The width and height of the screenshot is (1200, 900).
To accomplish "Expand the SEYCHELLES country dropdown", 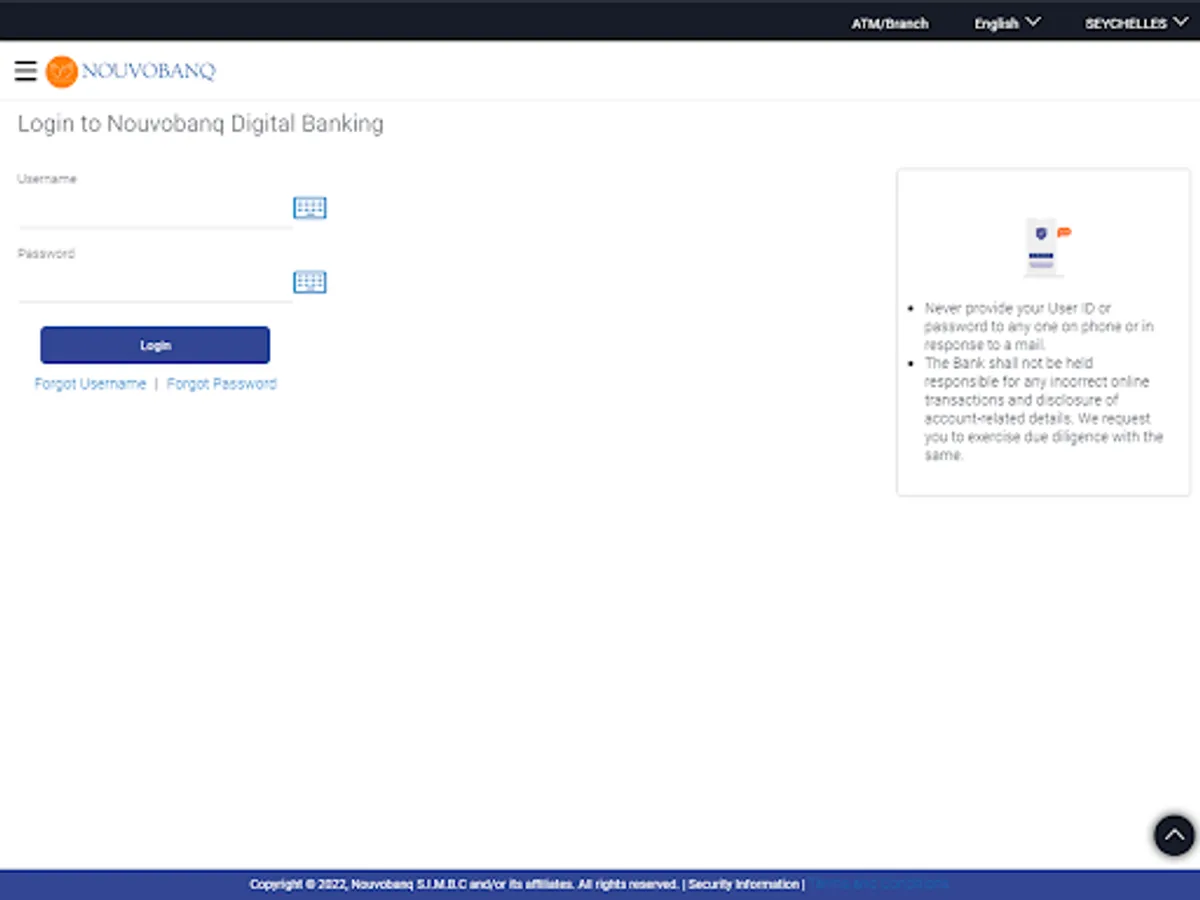I will pyautogui.click(x=1137, y=23).
